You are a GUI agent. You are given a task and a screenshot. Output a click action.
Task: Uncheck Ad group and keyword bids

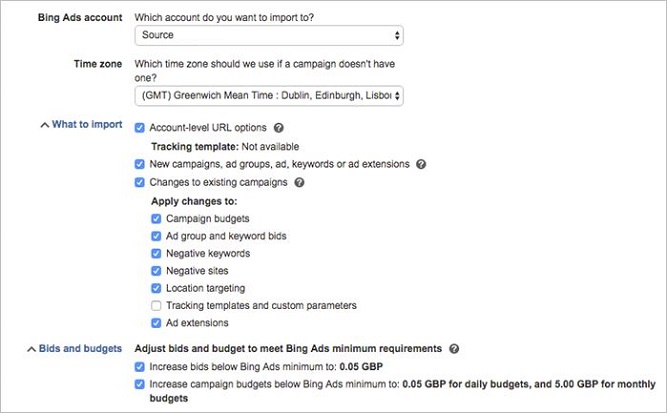156,236
